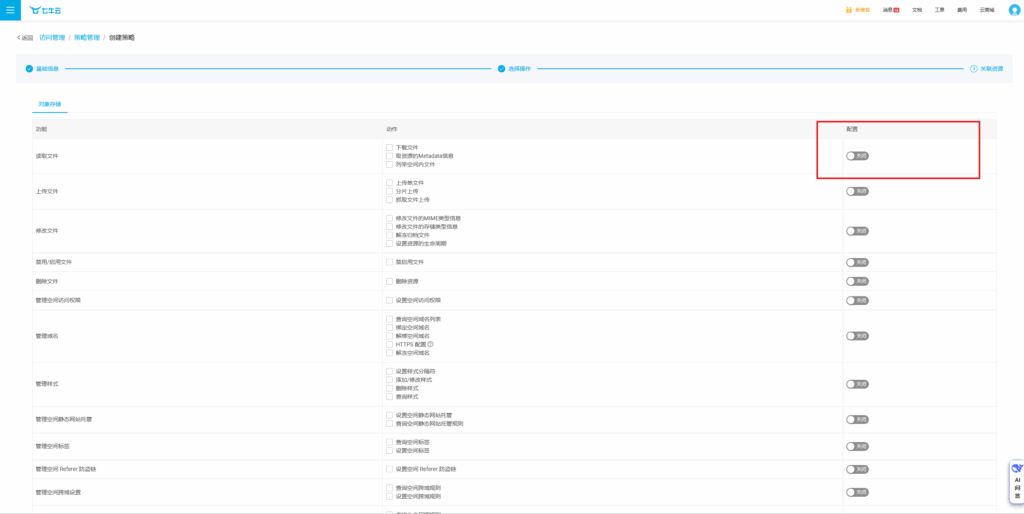Check the 分片上传 checkbox
1024x514 pixels.
[x=389, y=191]
